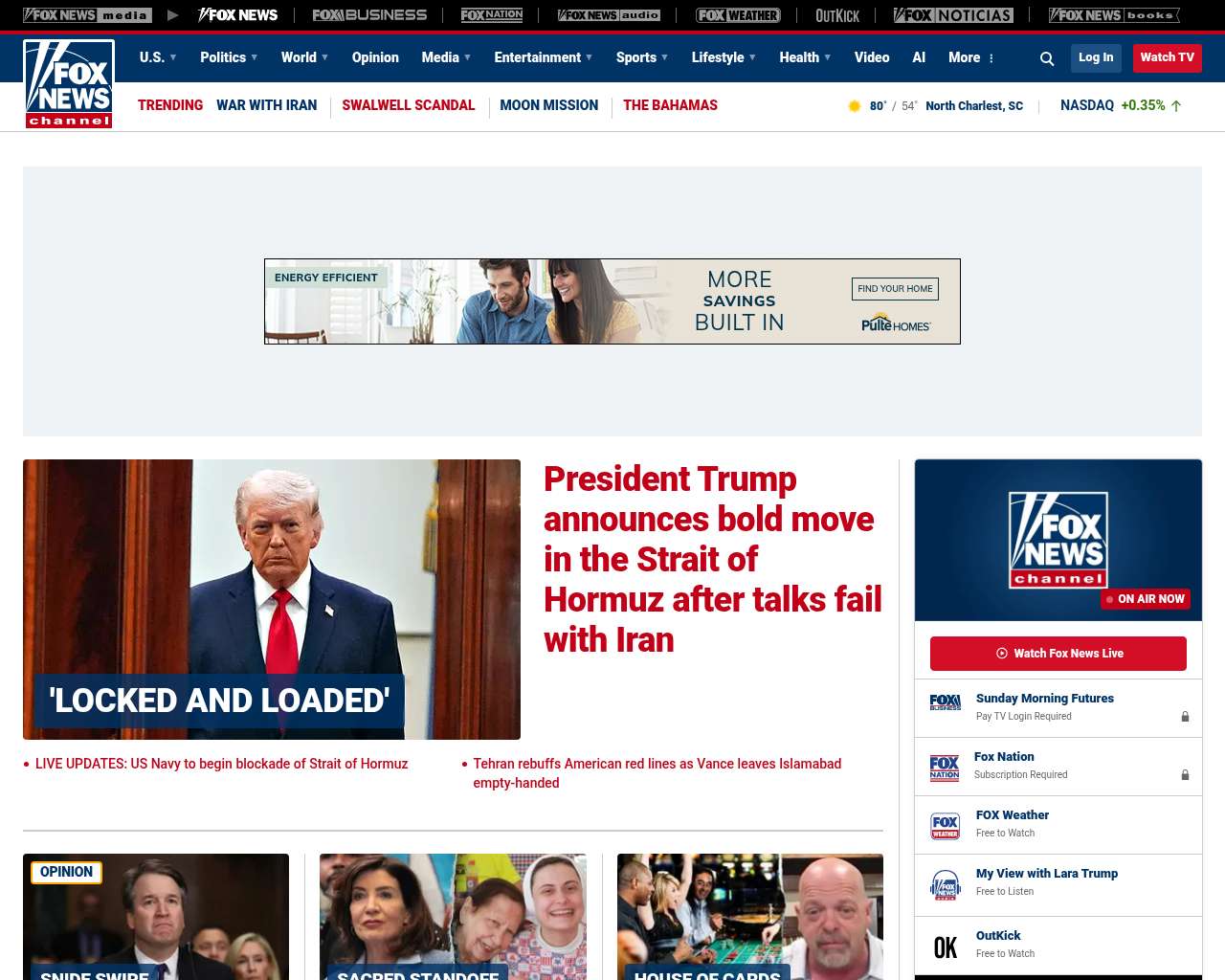Go to Fox Noticias logo
Image resolution: width=1225 pixels, height=980 pixels.
953,15
